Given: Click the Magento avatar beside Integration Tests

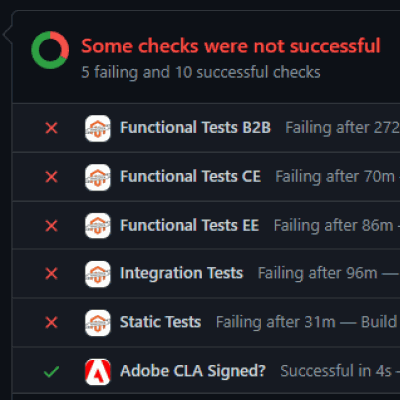Looking at the screenshot, I should pos(98,274).
